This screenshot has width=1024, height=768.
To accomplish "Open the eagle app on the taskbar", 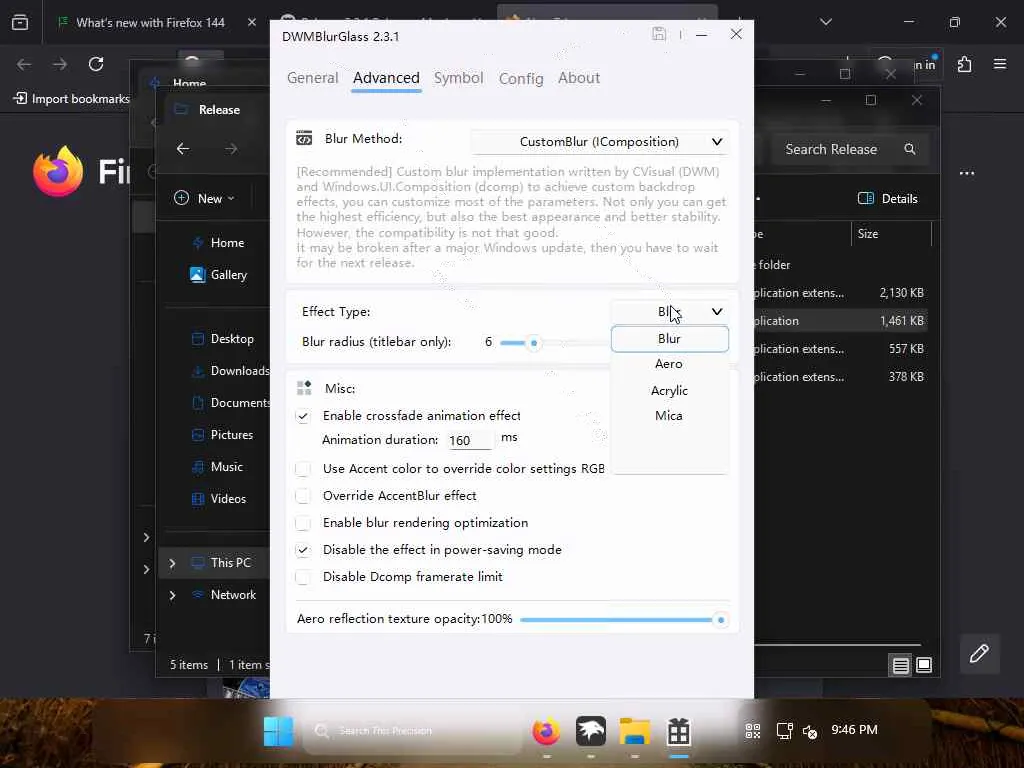I will pos(590,731).
